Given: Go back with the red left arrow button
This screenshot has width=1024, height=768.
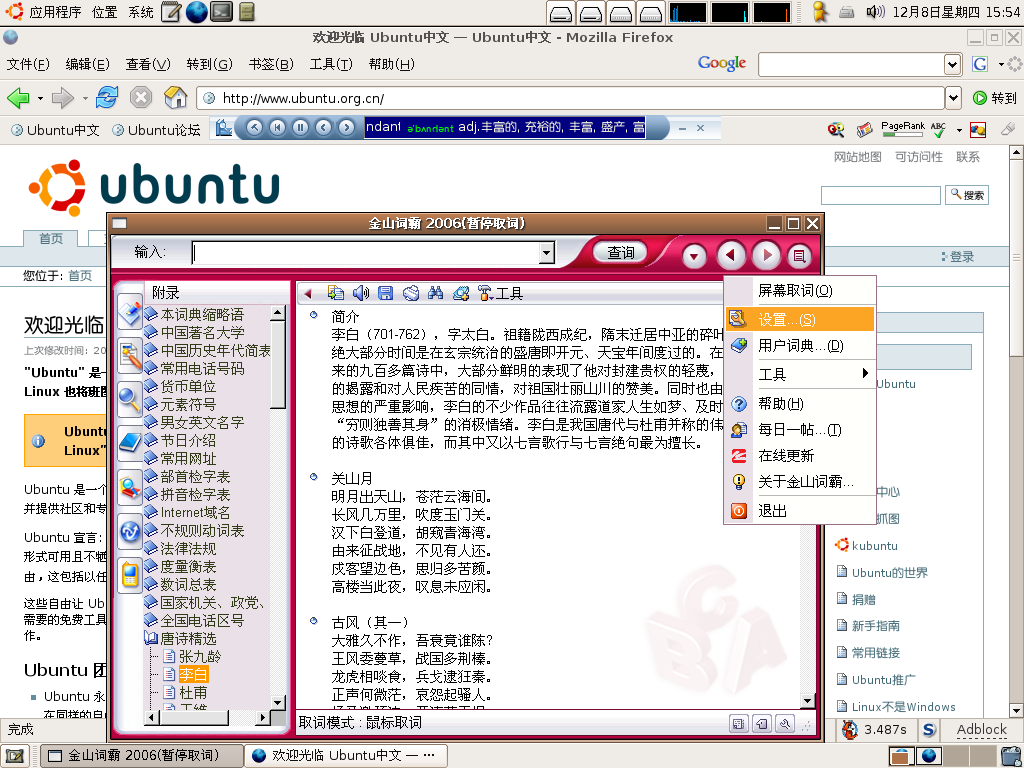Looking at the screenshot, I should pos(731,255).
